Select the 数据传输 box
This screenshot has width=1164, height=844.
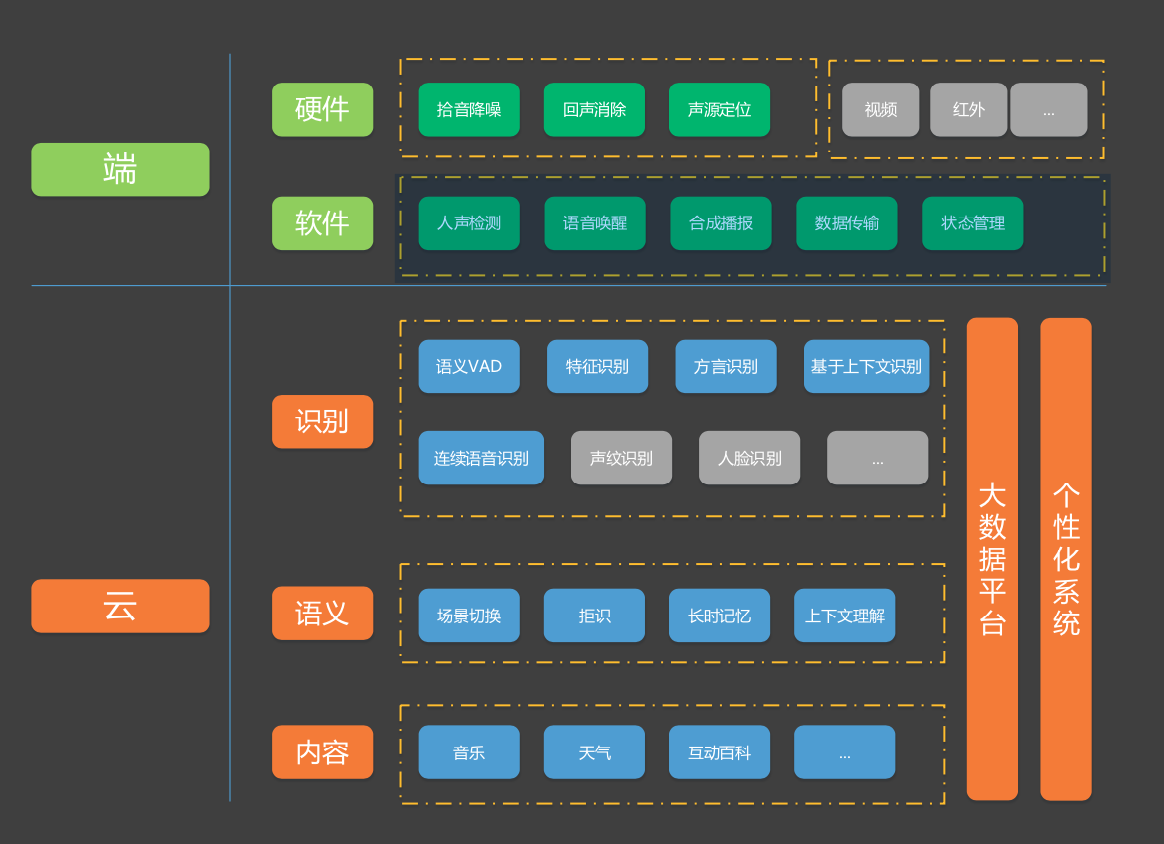[x=846, y=223]
